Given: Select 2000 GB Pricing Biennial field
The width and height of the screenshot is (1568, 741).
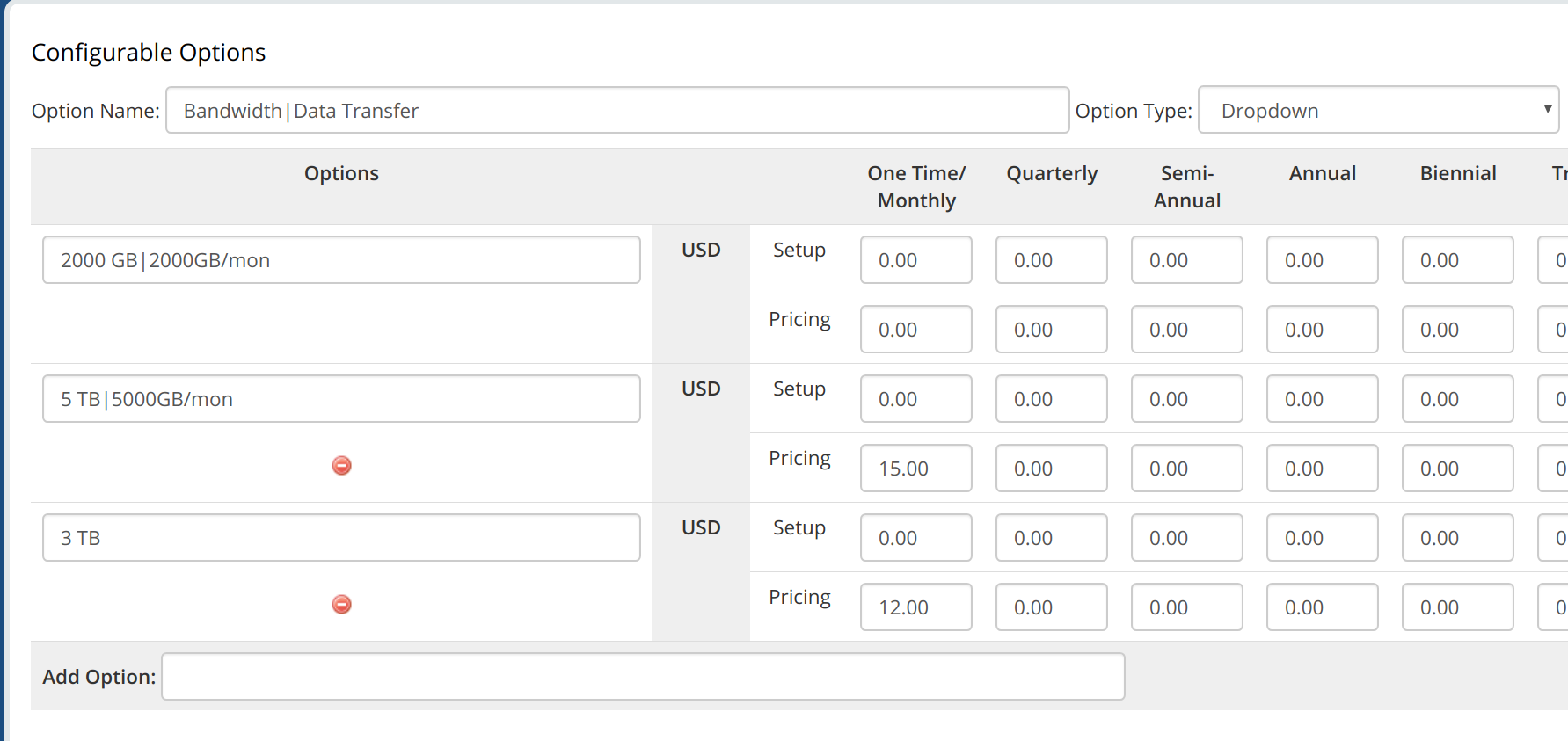Looking at the screenshot, I should (1457, 329).
